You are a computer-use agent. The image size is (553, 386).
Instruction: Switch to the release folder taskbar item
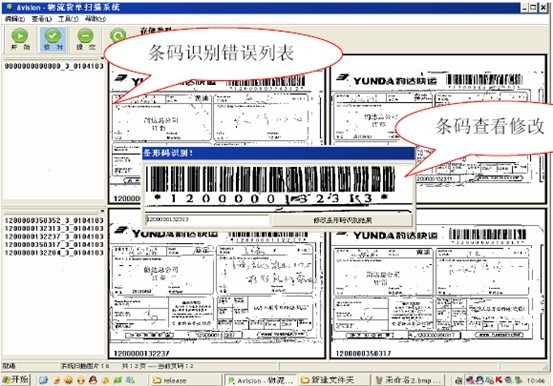point(186,380)
